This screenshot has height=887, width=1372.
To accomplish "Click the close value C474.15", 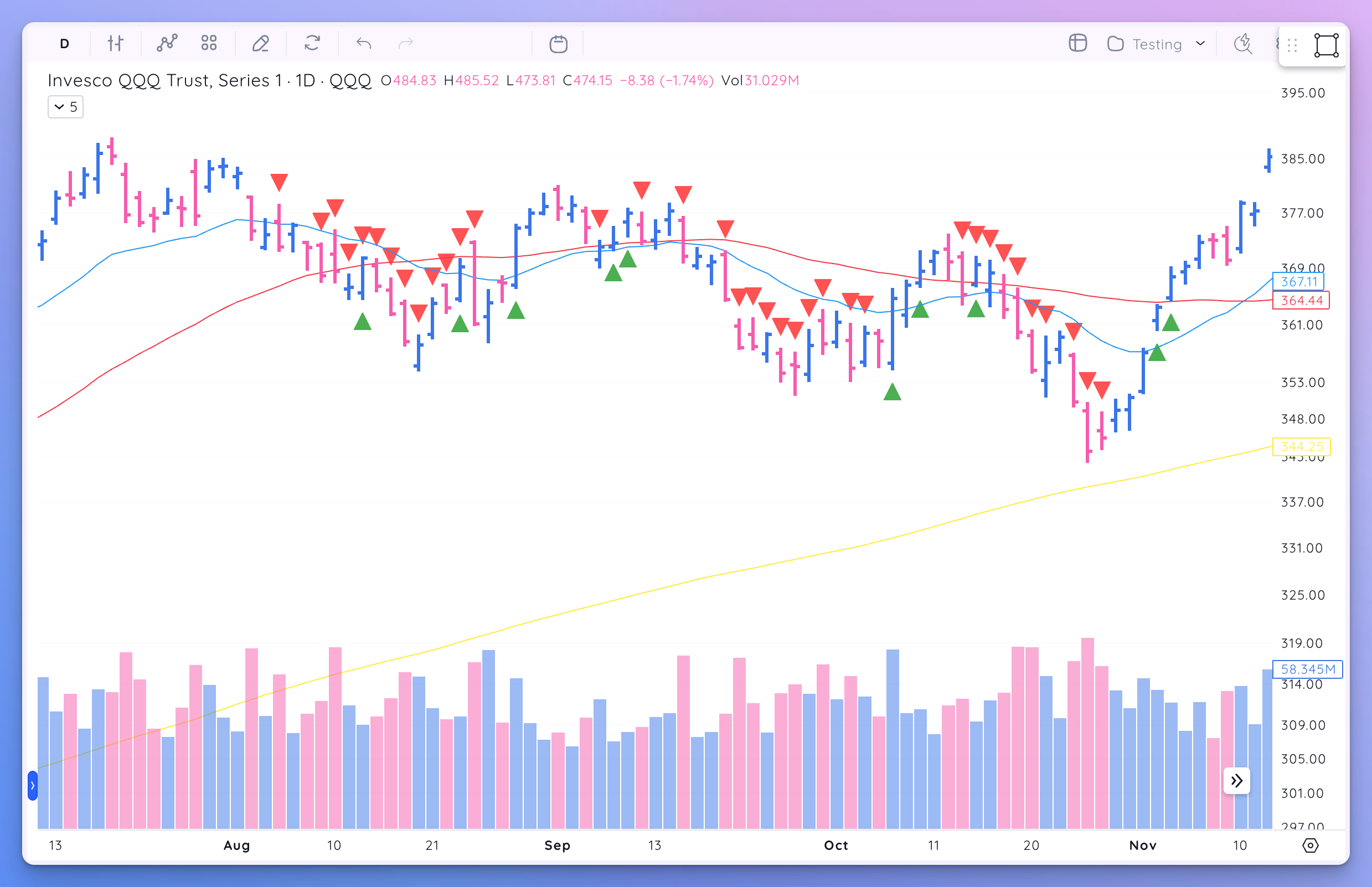I will tap(587, 81).
